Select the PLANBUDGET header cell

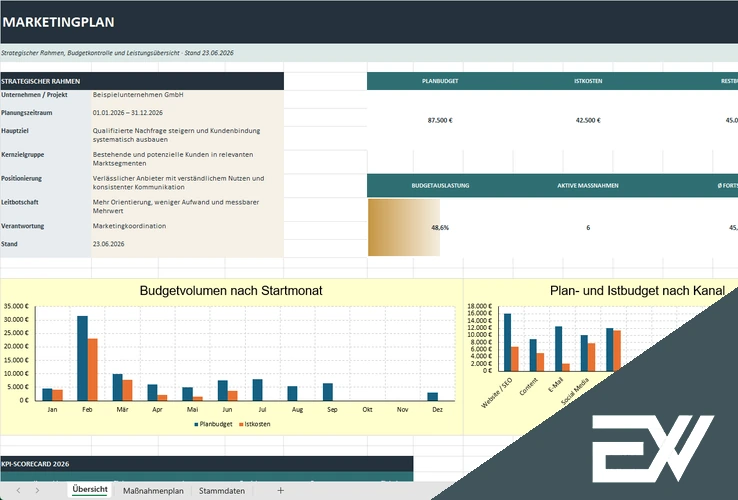(440, 81)
